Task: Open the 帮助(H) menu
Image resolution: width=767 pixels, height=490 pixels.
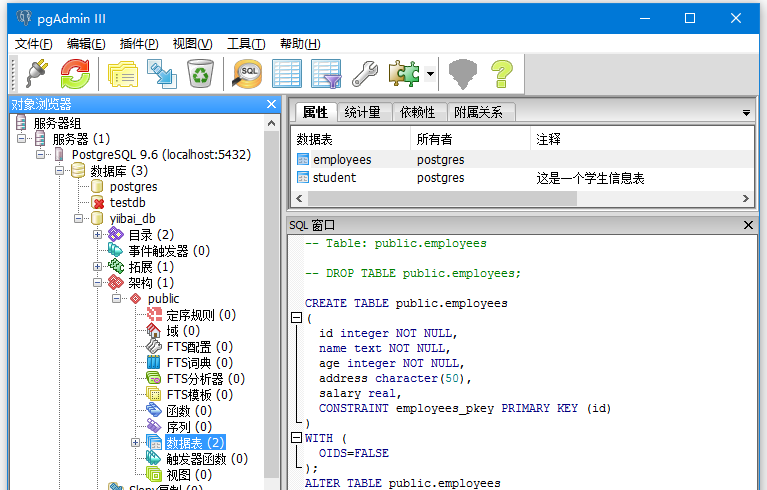Action: coord(300,44)
